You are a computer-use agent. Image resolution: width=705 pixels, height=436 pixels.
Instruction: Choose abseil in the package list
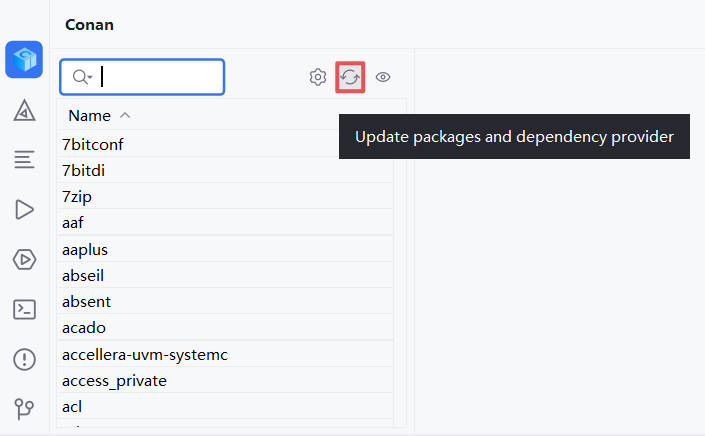(x=83, y=275)
